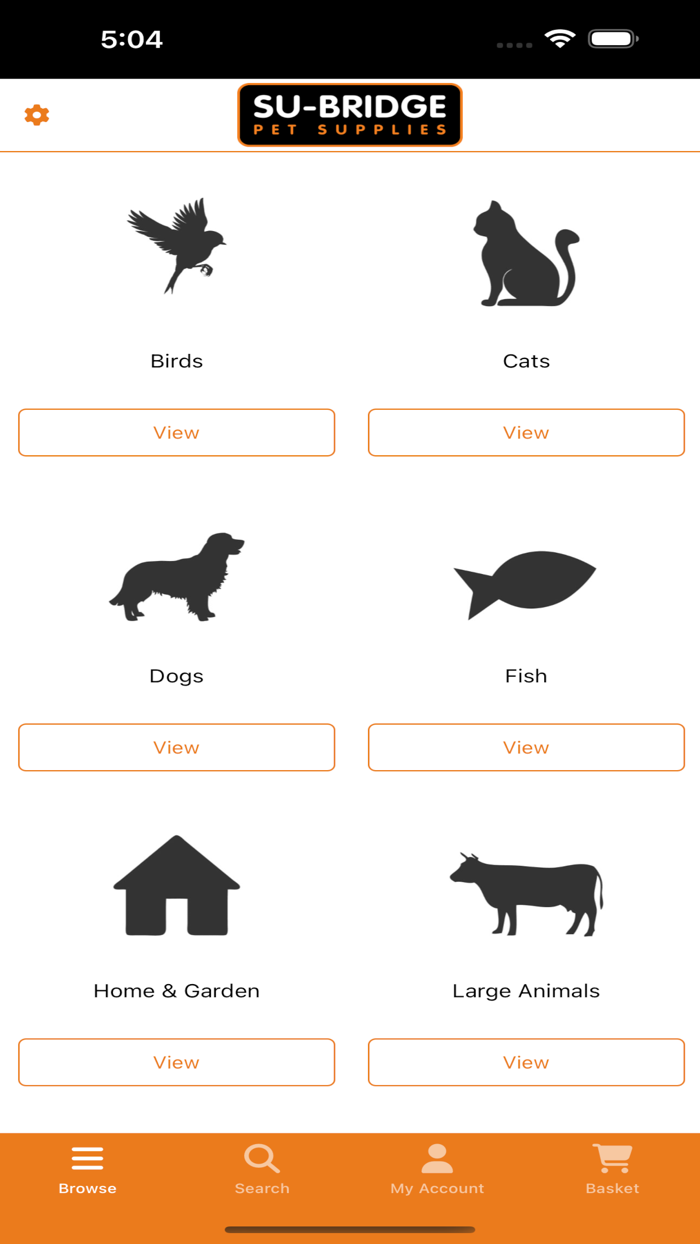
Task: View the Birds category
Action: pos(176,432)
